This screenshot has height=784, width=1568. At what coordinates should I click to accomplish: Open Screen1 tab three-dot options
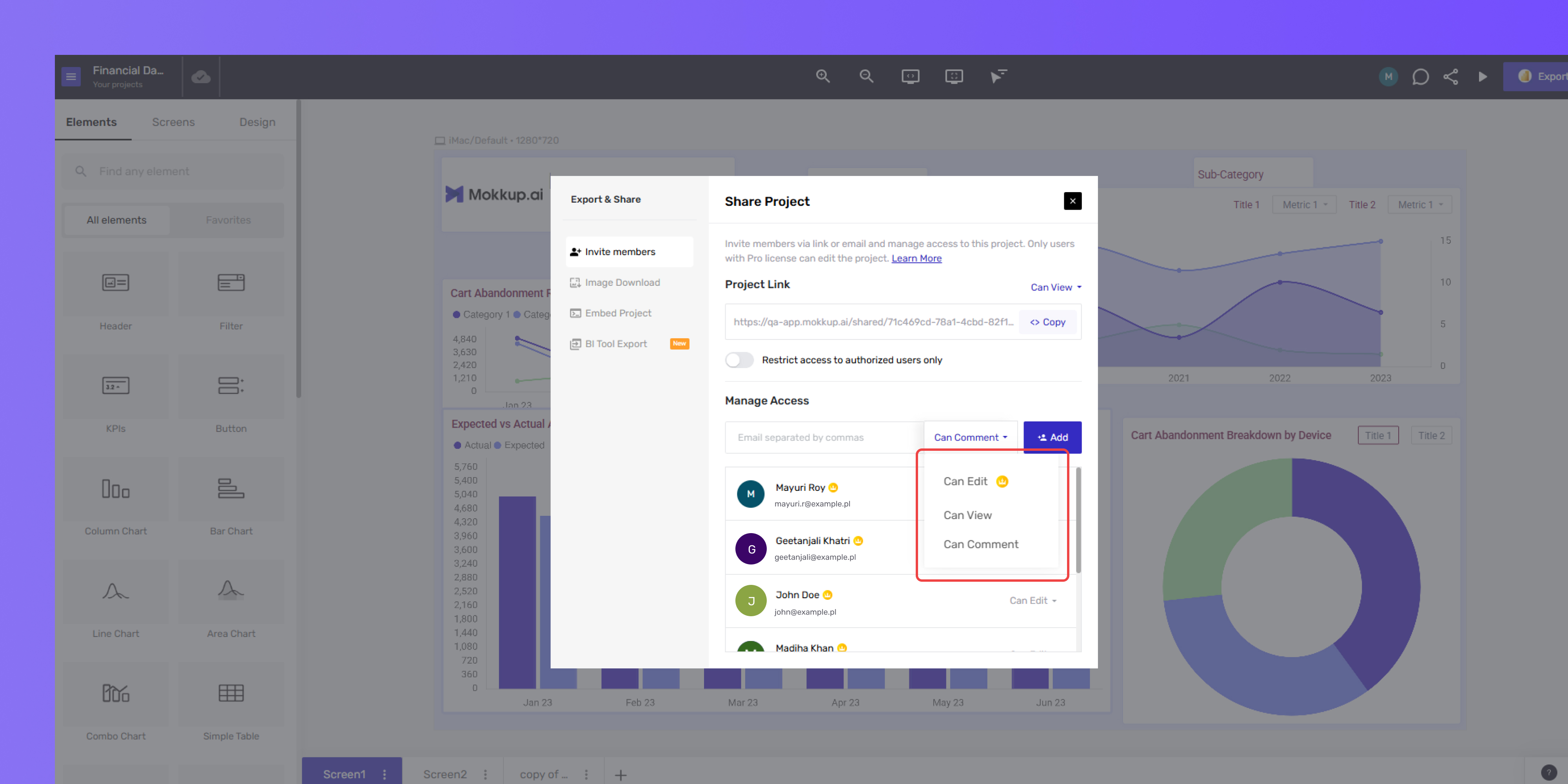point(384,774)
